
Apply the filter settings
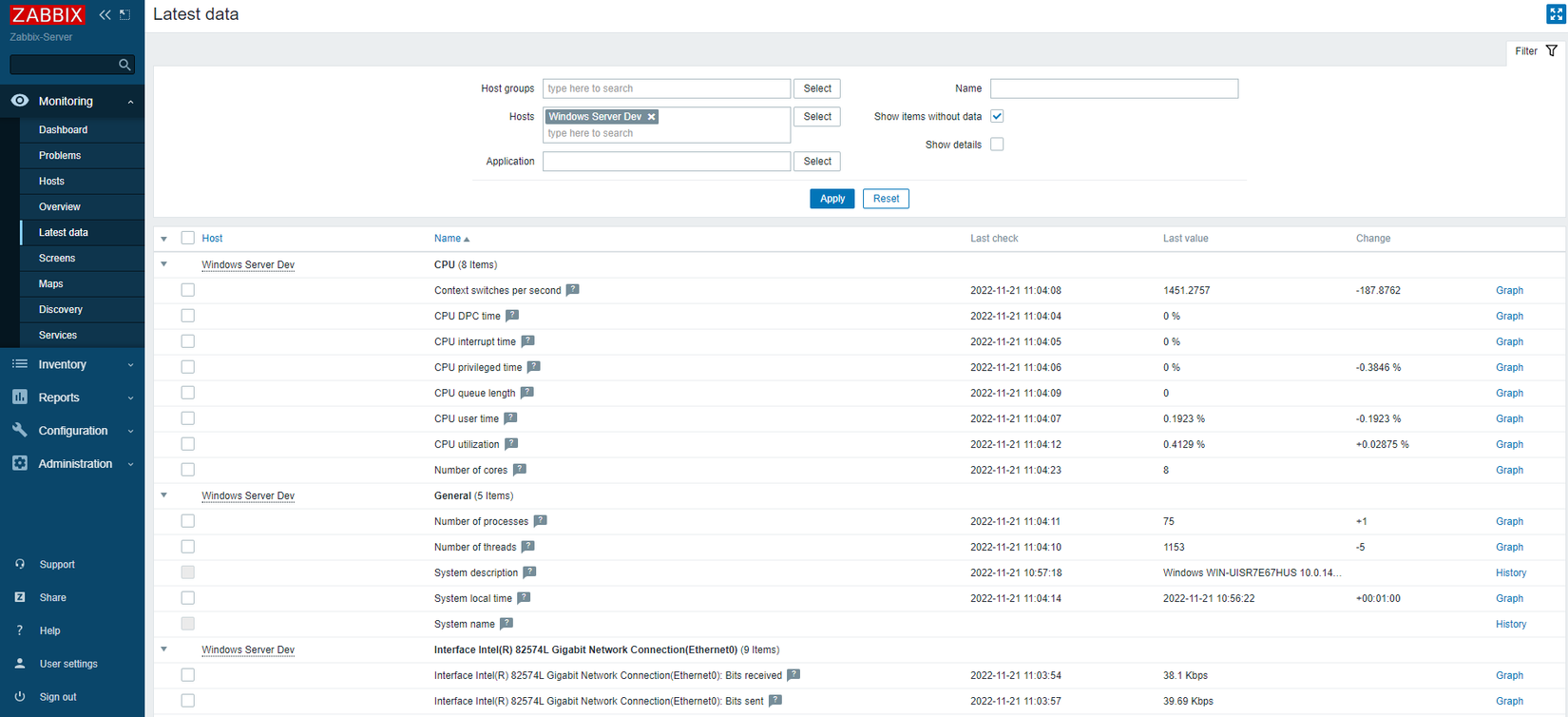pos(832,199)
